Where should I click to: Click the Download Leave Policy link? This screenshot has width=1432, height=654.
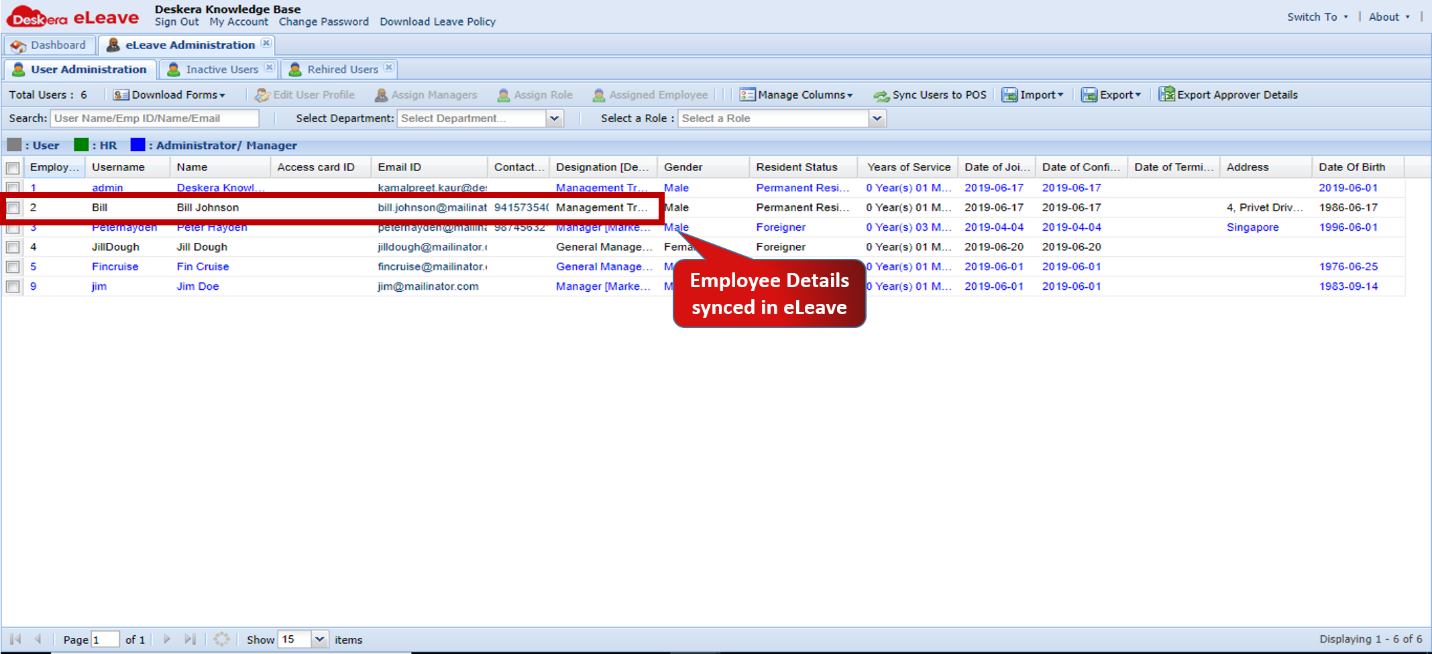coord(437,21)
